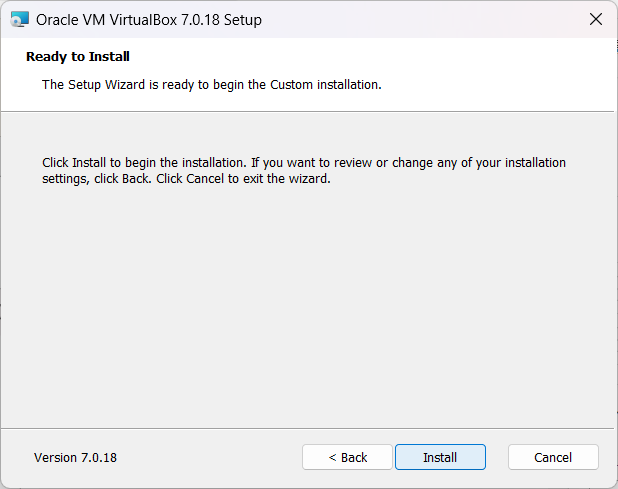Close the VirtualBox Setup window with X
The height and width of the screenshot is (489, 618).
click(x=596, y=19)
